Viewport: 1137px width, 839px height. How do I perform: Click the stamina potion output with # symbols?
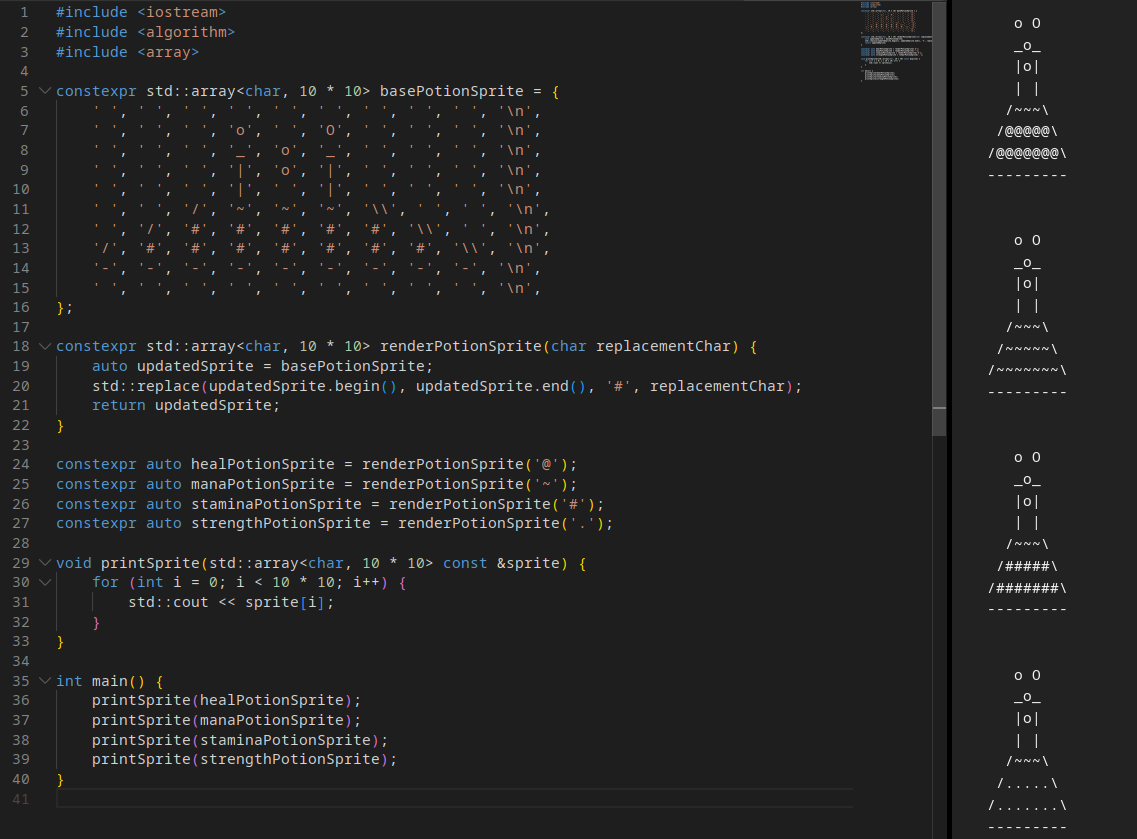1027,567
